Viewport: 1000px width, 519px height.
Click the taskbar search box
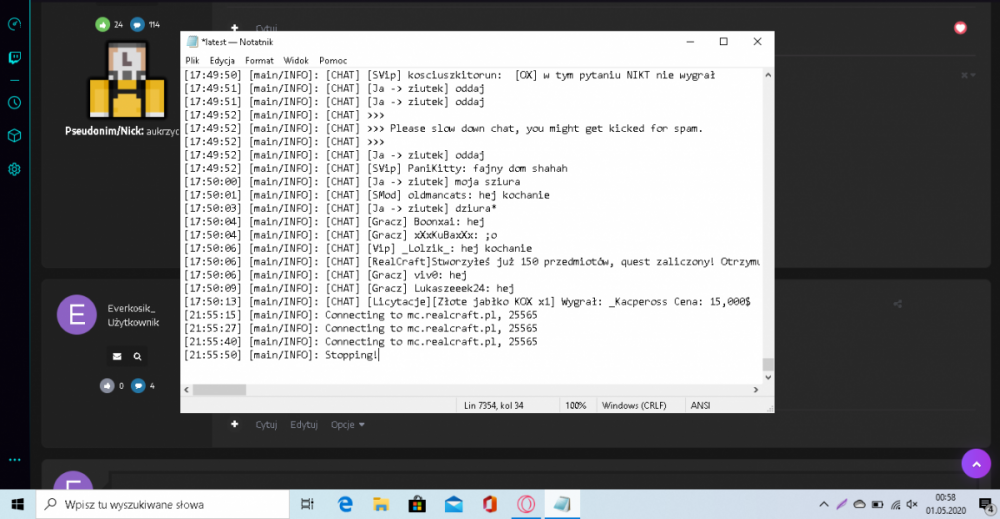point(163,504)
